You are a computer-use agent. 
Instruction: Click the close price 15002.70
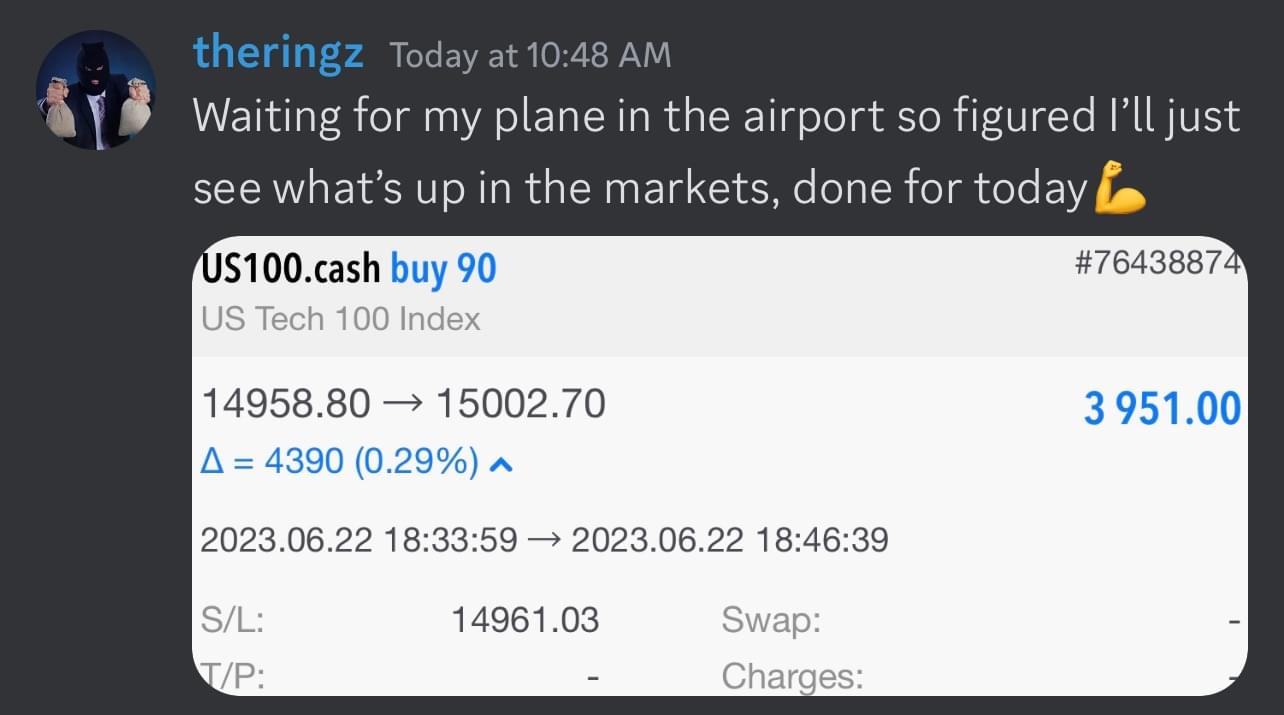[x=521, y=404]
